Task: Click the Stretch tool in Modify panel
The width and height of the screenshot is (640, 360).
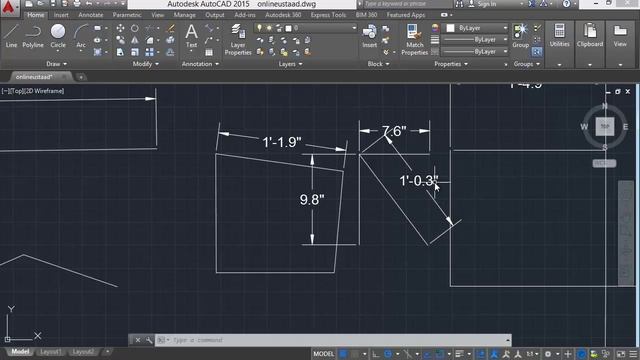Action: tap(120, 52)
